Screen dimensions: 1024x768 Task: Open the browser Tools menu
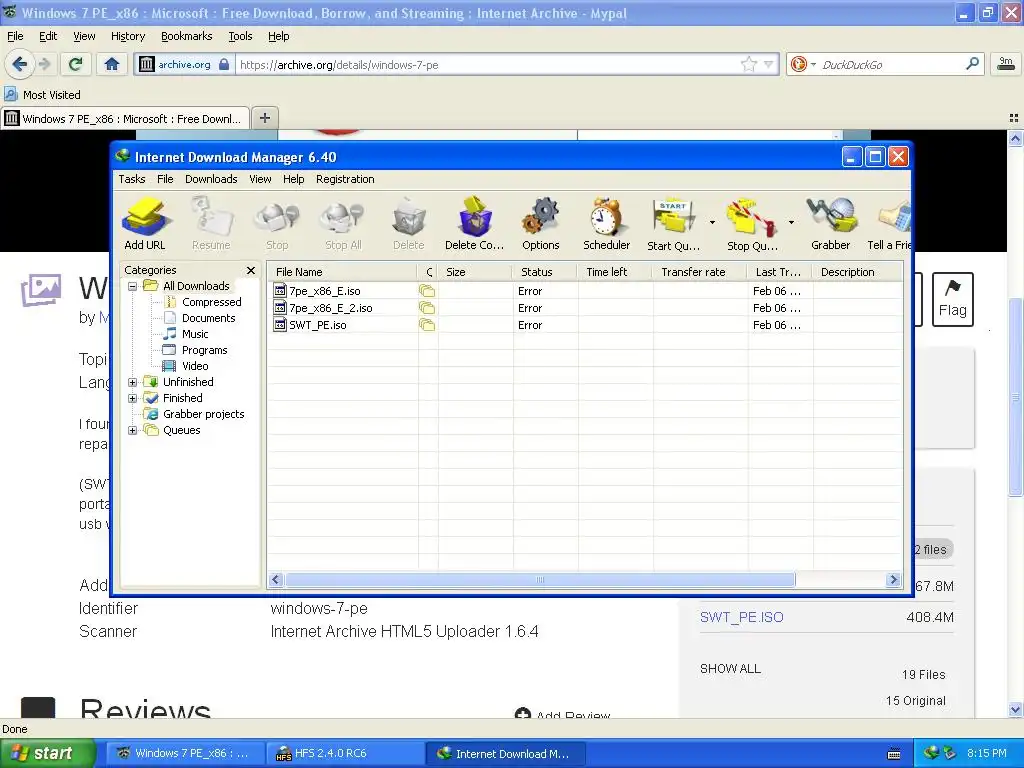[240, 37]
